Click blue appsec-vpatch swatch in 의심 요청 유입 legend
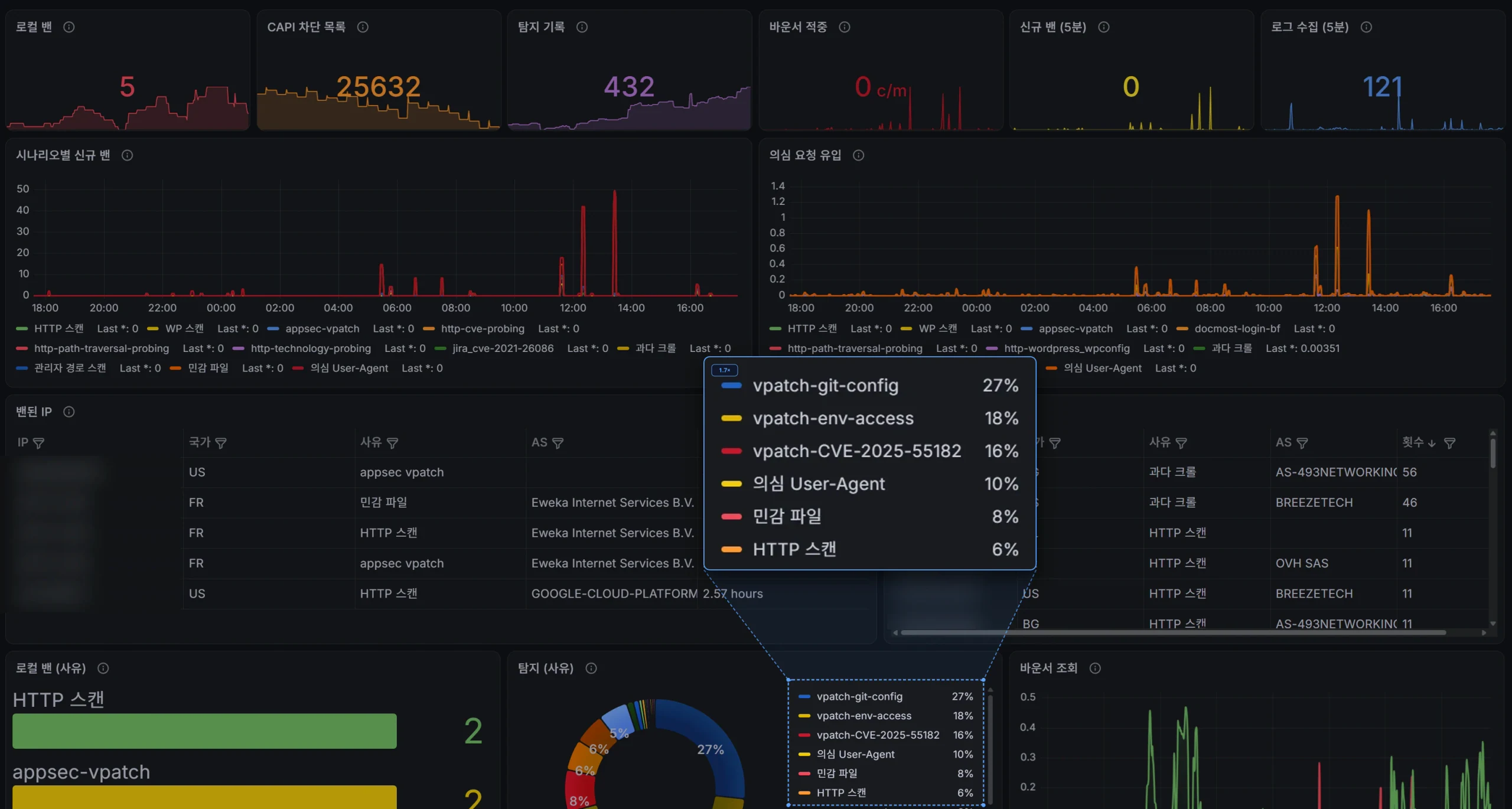This screenshot has height=809, width=1512. [1027, 329]
